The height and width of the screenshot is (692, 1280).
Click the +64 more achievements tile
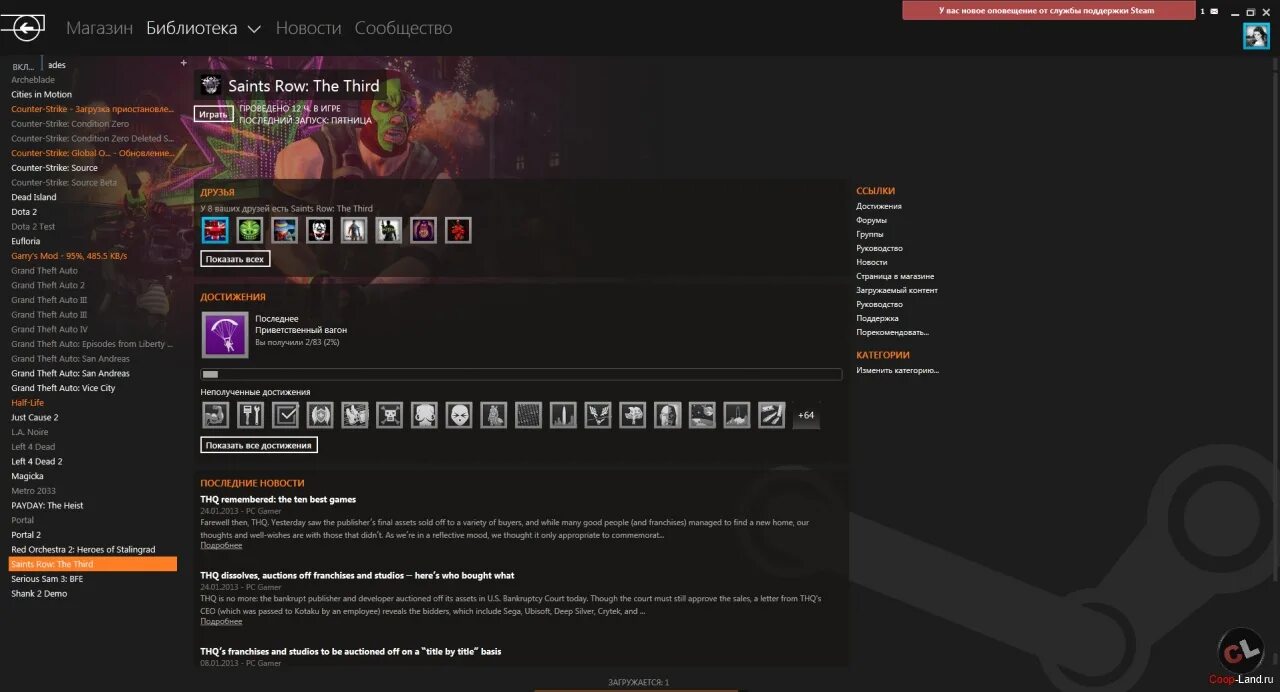coord(806,415)
